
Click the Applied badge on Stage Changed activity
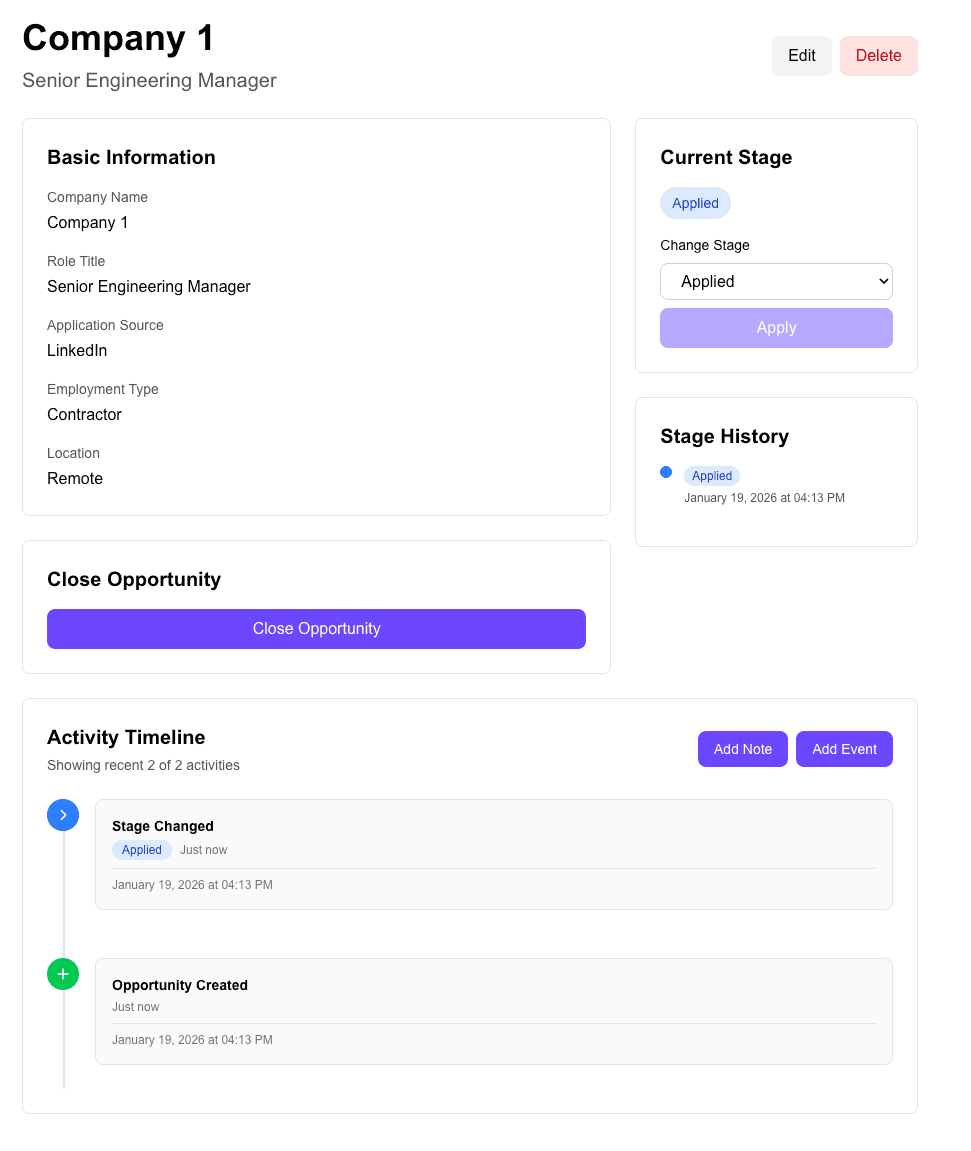(x=141, y=849)
